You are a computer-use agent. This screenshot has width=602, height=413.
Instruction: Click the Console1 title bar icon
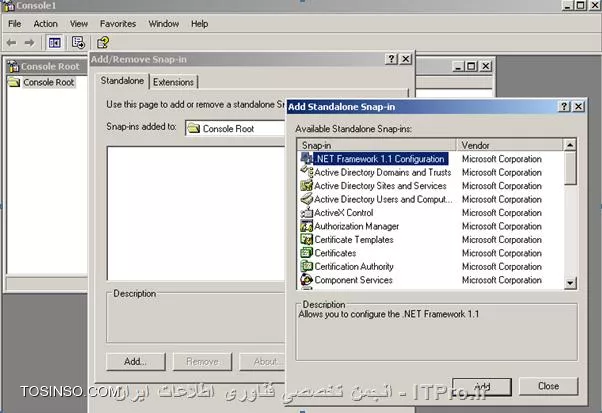click(x=8, y=5)
